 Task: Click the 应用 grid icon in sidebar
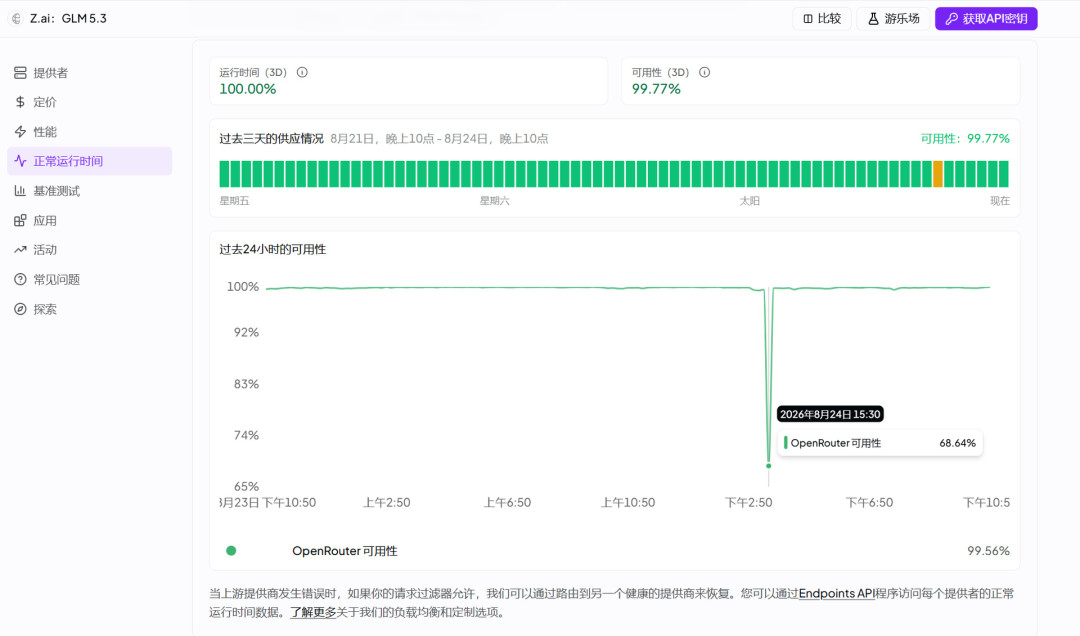(20, 220)
